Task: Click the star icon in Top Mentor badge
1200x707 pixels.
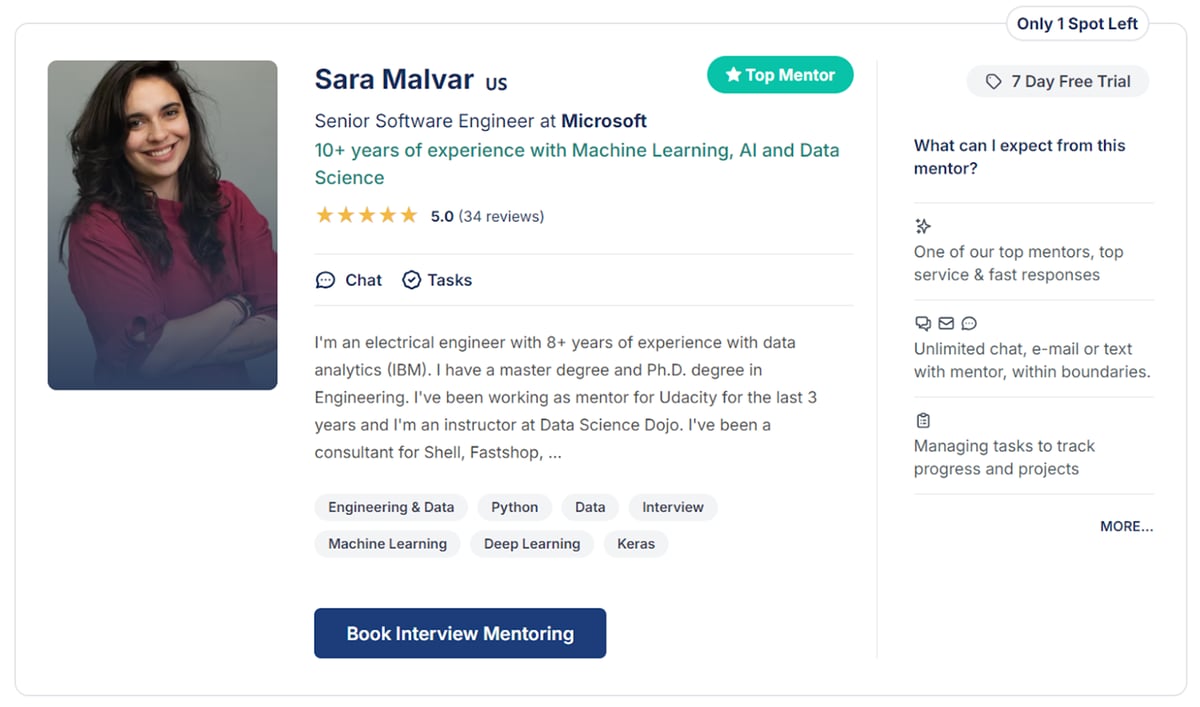Action: pos(733,75)
